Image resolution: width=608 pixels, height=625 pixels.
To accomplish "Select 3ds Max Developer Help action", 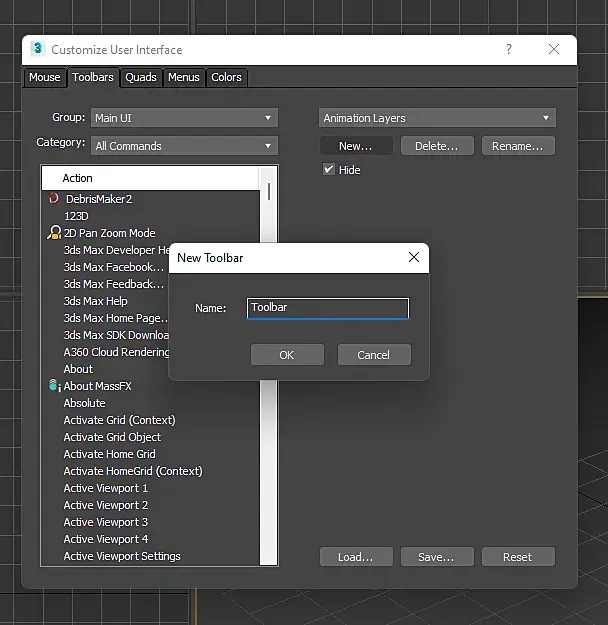I will [x=116, y=250].
